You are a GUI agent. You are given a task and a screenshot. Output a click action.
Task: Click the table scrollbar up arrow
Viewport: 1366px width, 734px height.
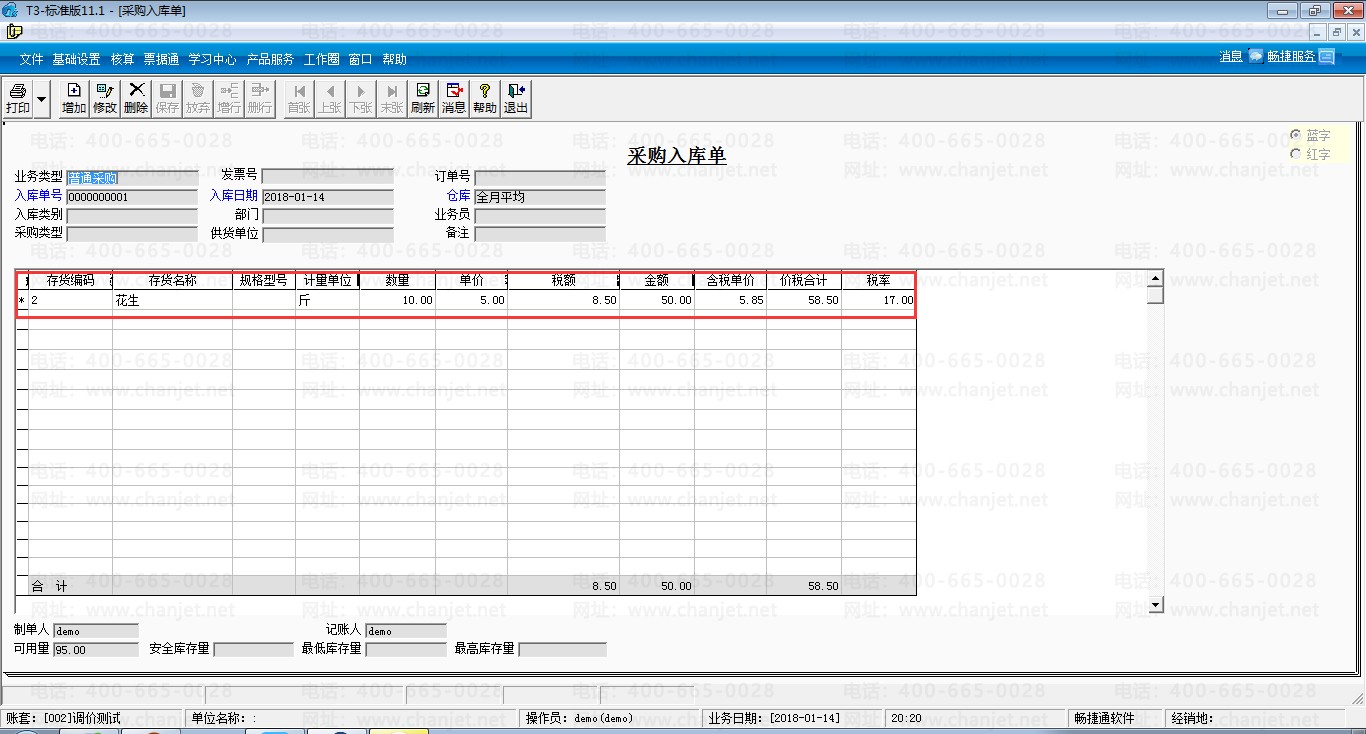click(1156, 279)
